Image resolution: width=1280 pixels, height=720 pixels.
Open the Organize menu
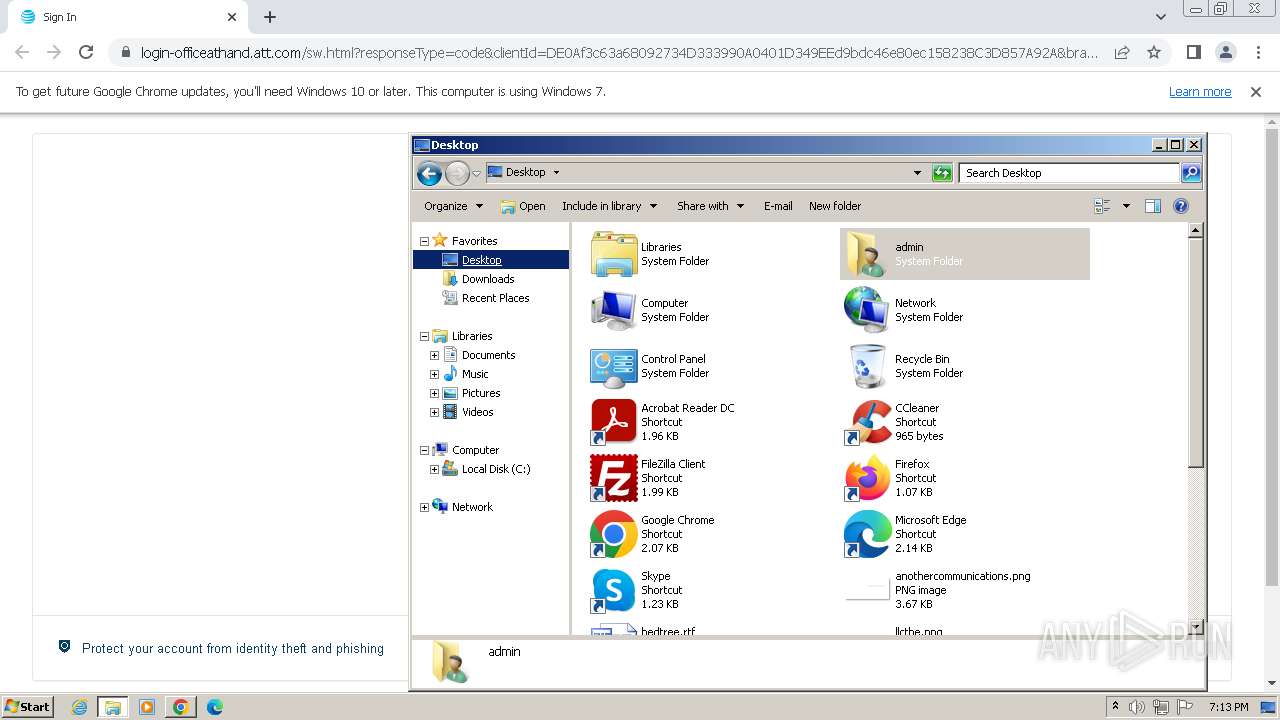(x=453, y=206)
